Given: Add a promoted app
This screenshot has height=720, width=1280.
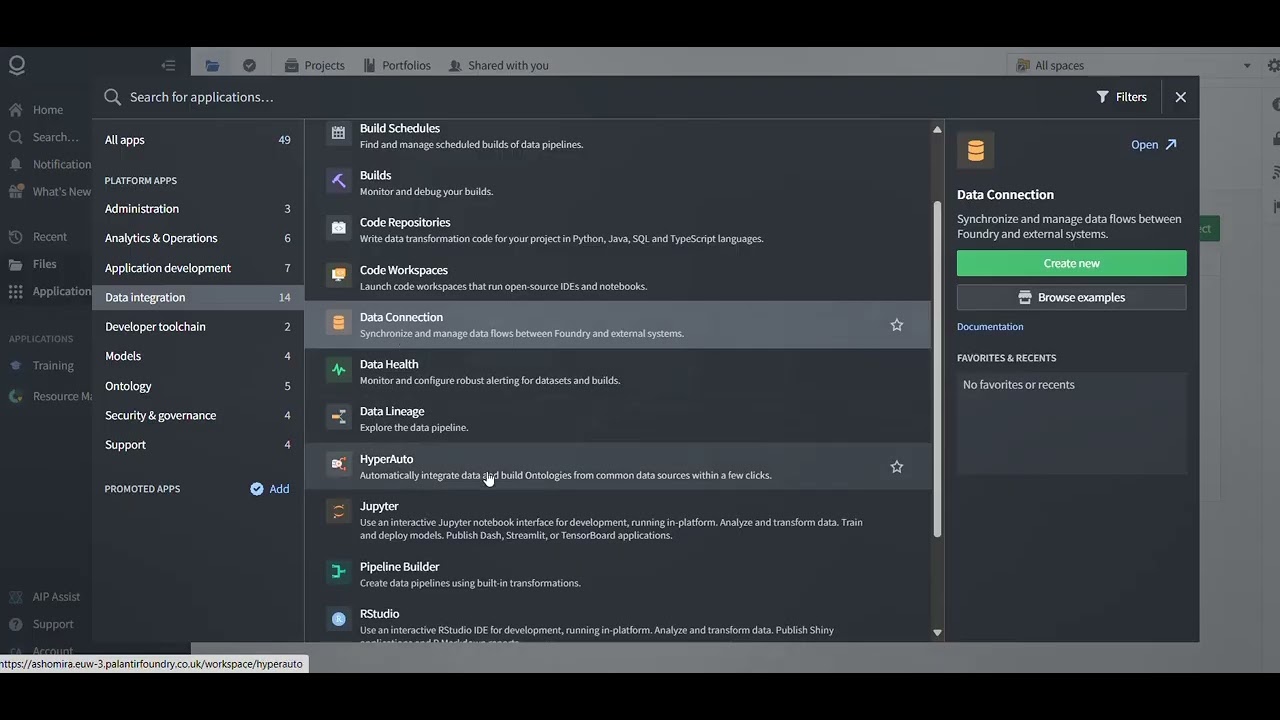Looking at the screenshot, I should coord(270,489).
